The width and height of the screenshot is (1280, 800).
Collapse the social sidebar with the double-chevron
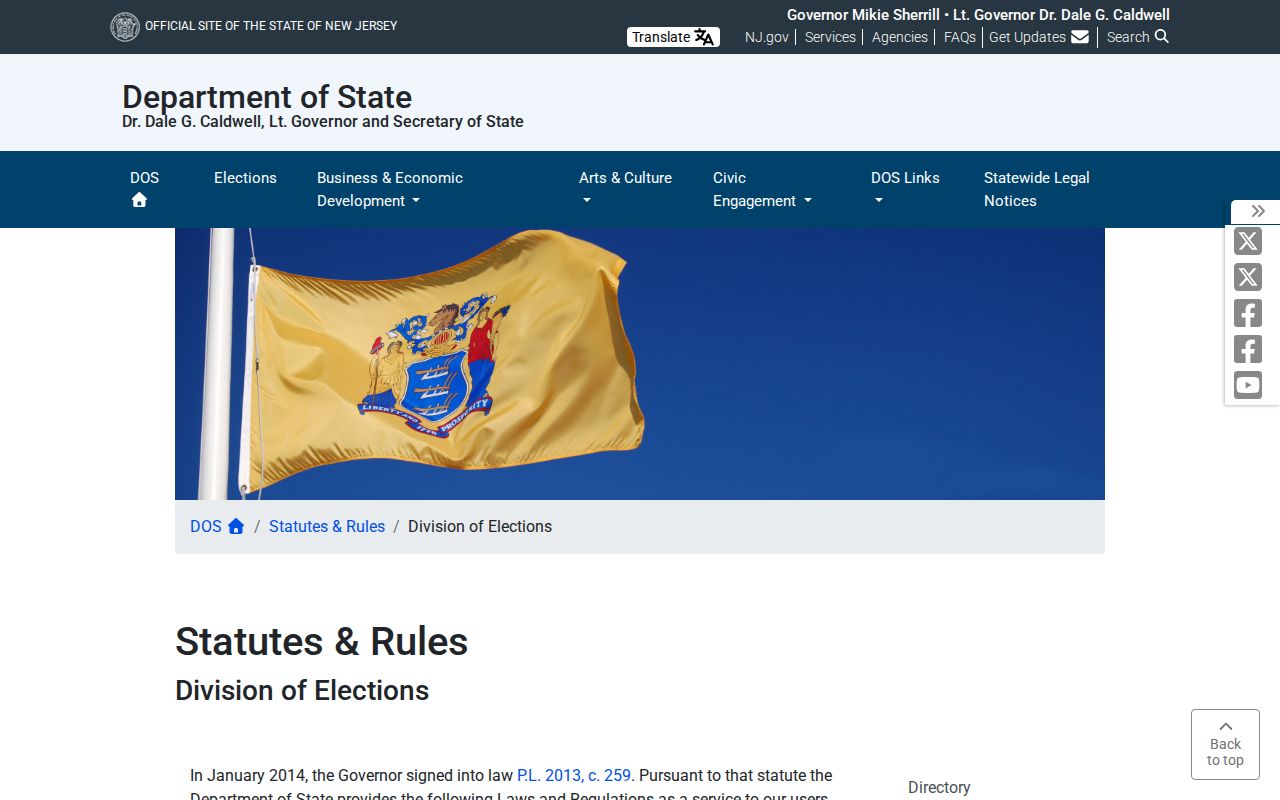coord(1258,211)
